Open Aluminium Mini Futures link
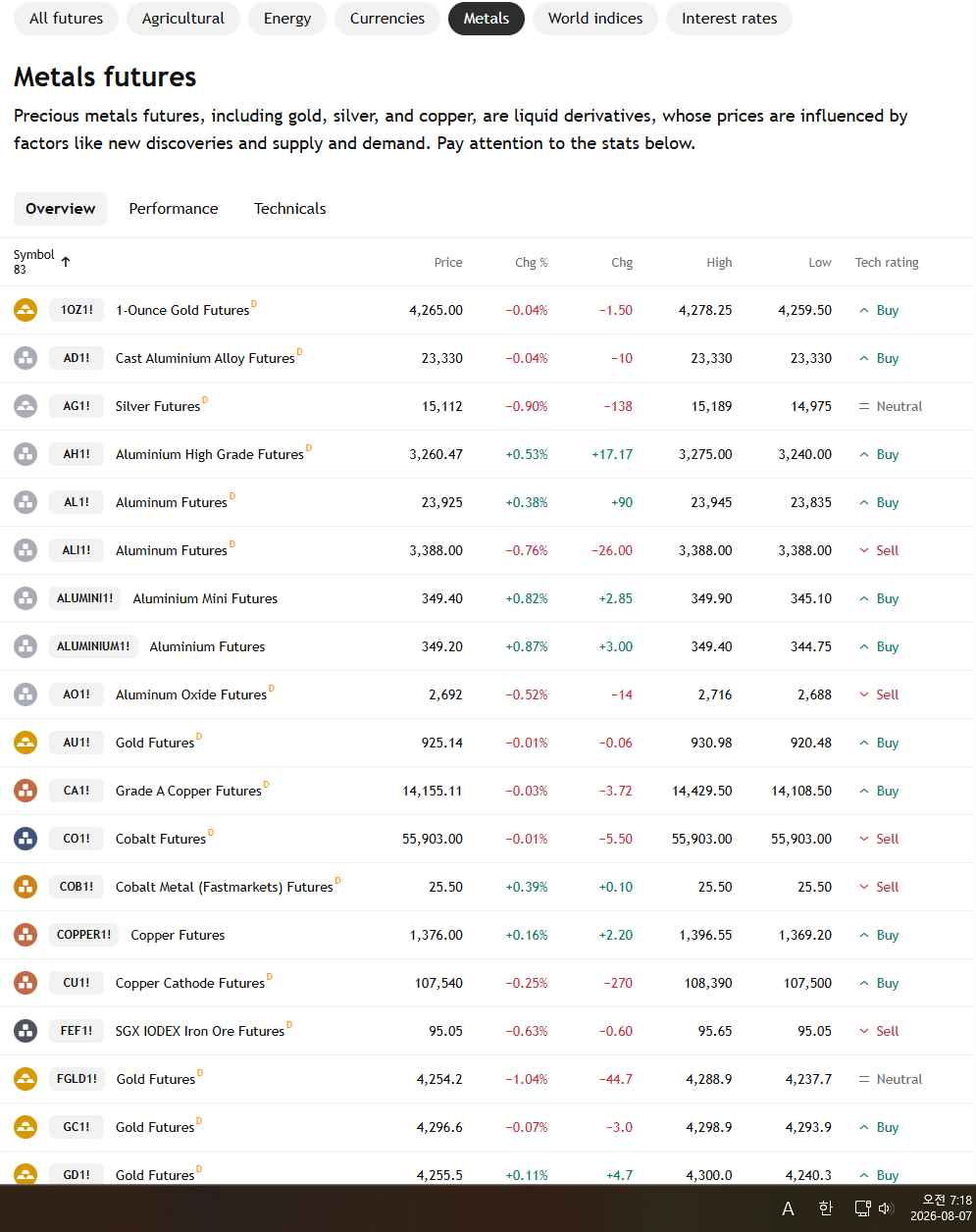The height and width of the screenshot is (1232, 976). click(x=205, y=598)
